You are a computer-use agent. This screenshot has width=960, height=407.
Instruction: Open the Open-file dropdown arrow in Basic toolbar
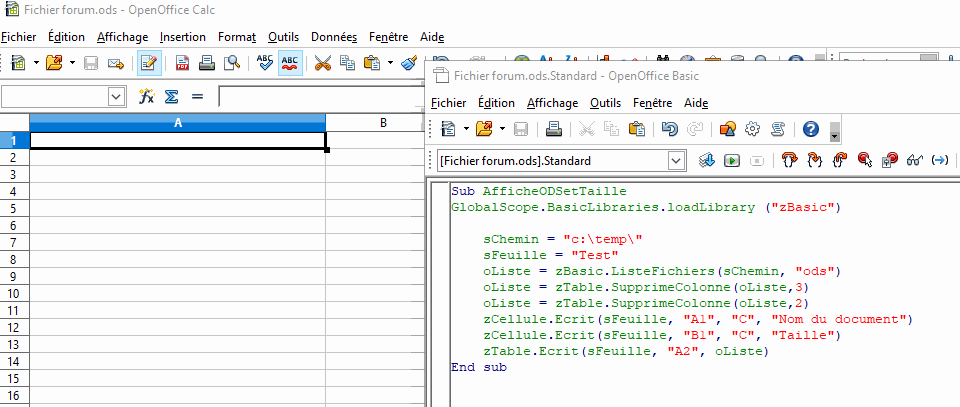pyautogui.click(x=503, y=129)
